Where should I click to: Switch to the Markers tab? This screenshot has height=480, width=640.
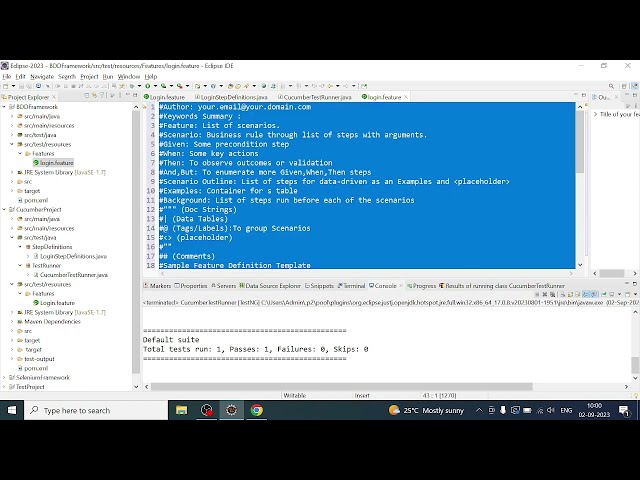click(x=157, y=286)
